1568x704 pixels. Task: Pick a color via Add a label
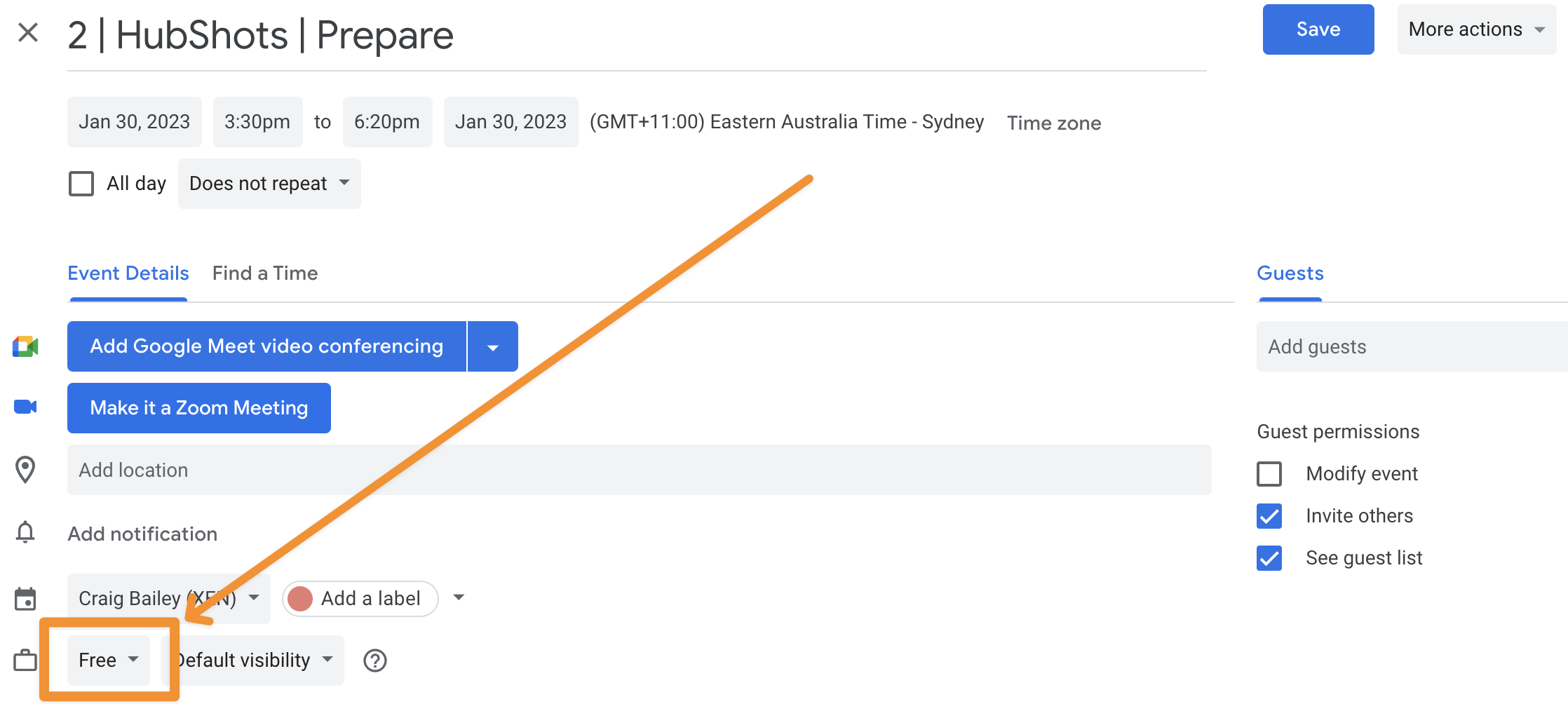pyautogui.click(x=359, y=598)
